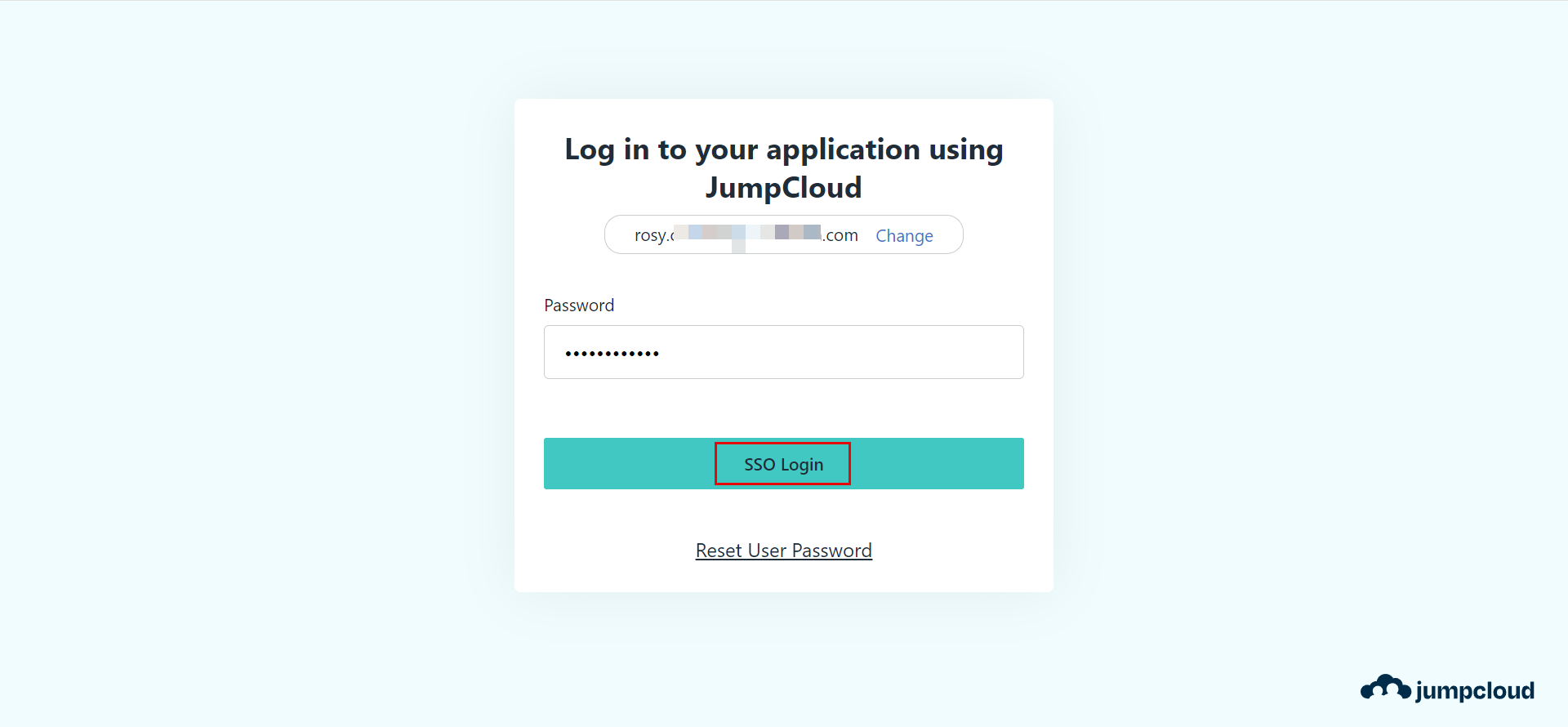Viewport: 1568px width, 727px height.
Task: Click blank card space below Reset User Password
Action: pyautogui.click(x=783, y=578)
